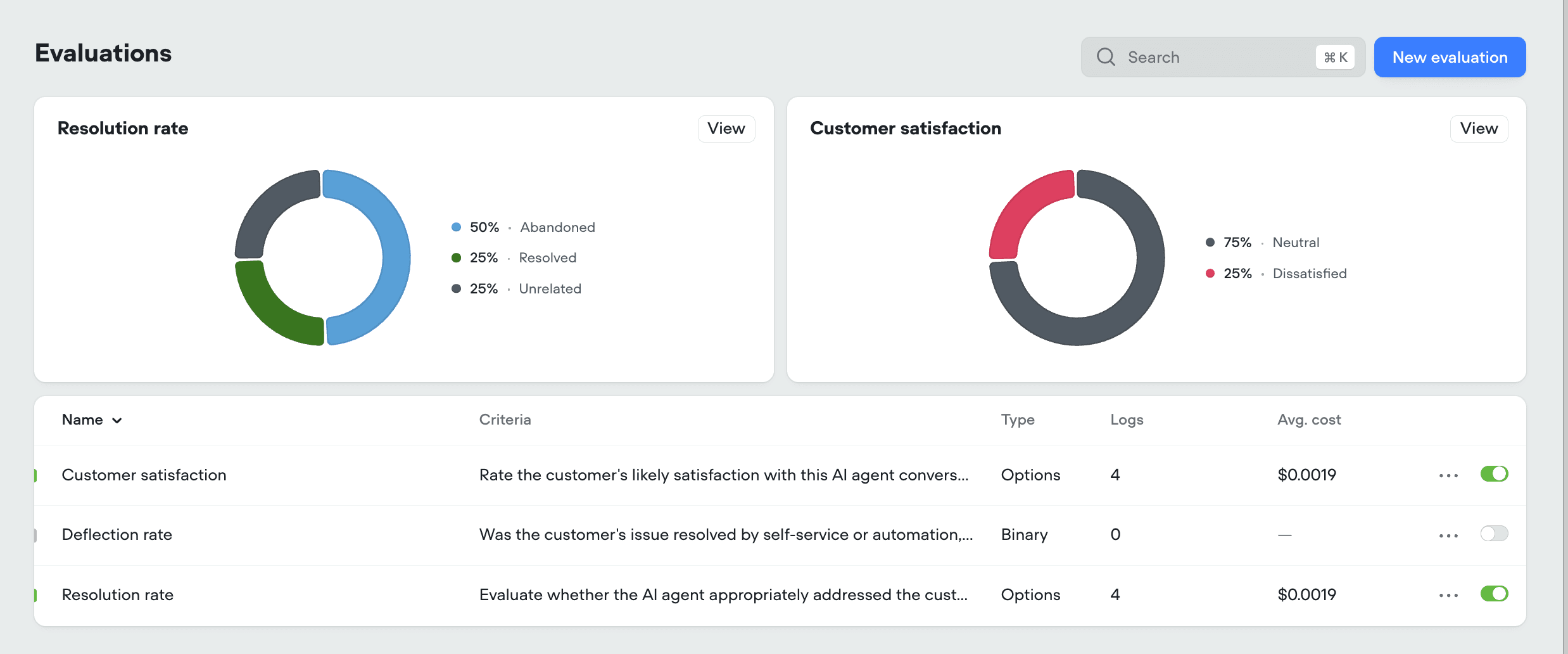The width and height of the screenshot is (1568, 654).
Task: View the Customer satisfaction chart details
Action: click(x=1479, y=129)
